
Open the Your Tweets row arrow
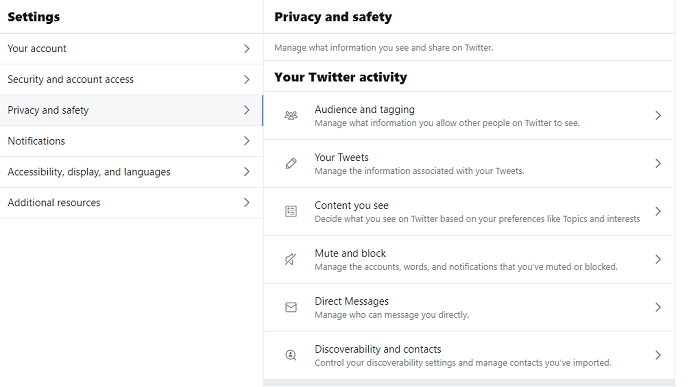point(658,163)
